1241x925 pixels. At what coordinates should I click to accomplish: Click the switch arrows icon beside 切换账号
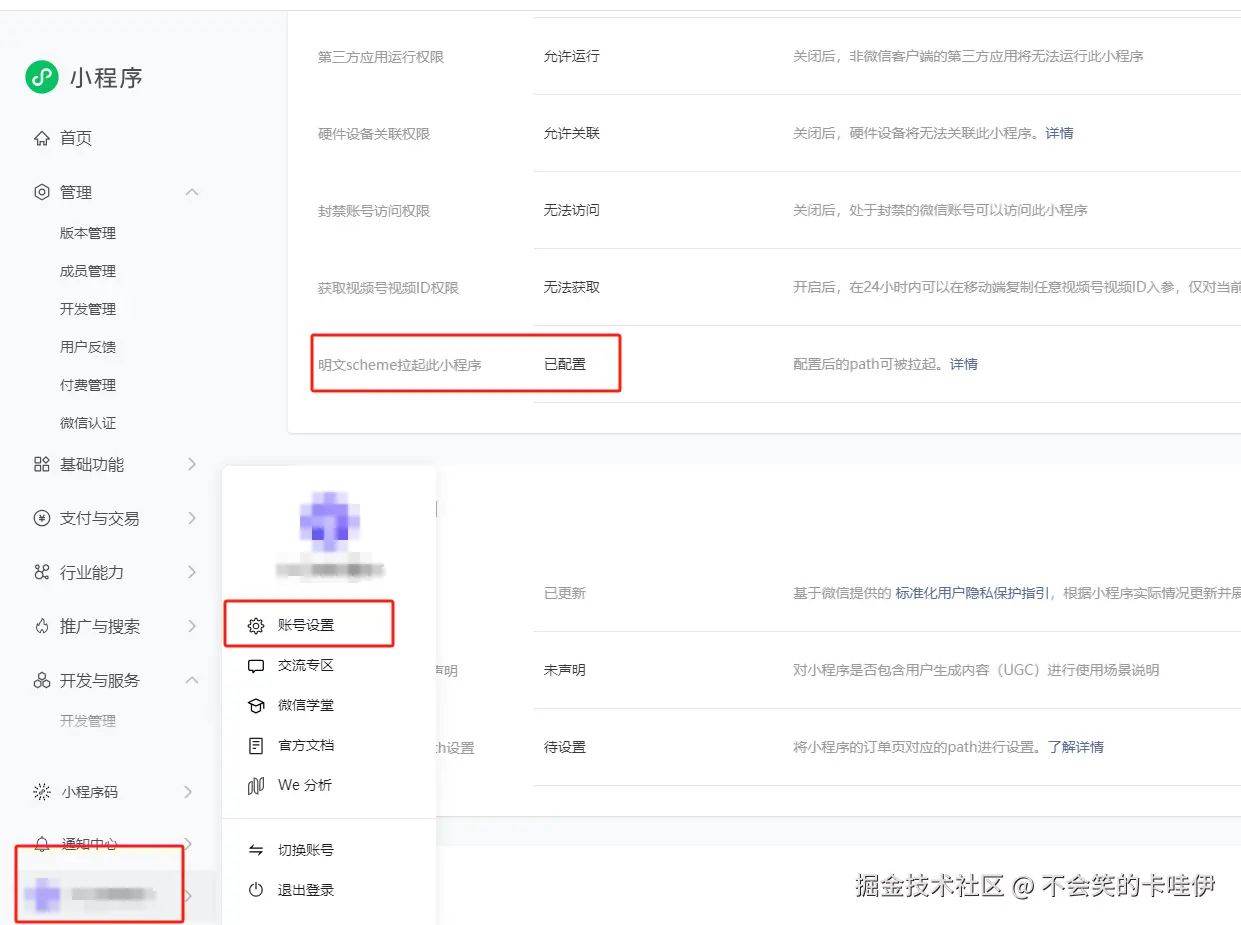click(x=256, y=850)
